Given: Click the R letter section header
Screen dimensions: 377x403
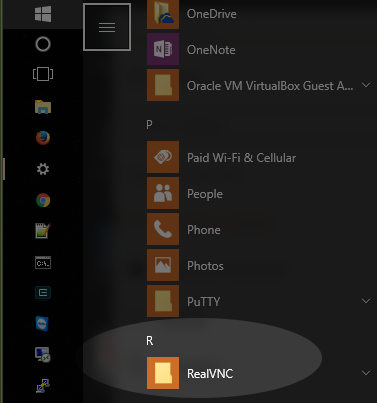Looking at the screenshot, I should point(150,341).
